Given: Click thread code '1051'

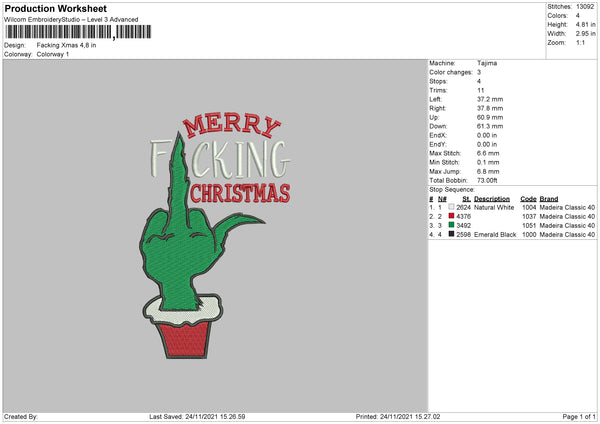Looking at the screenshot, I should (x=529, y=226).
